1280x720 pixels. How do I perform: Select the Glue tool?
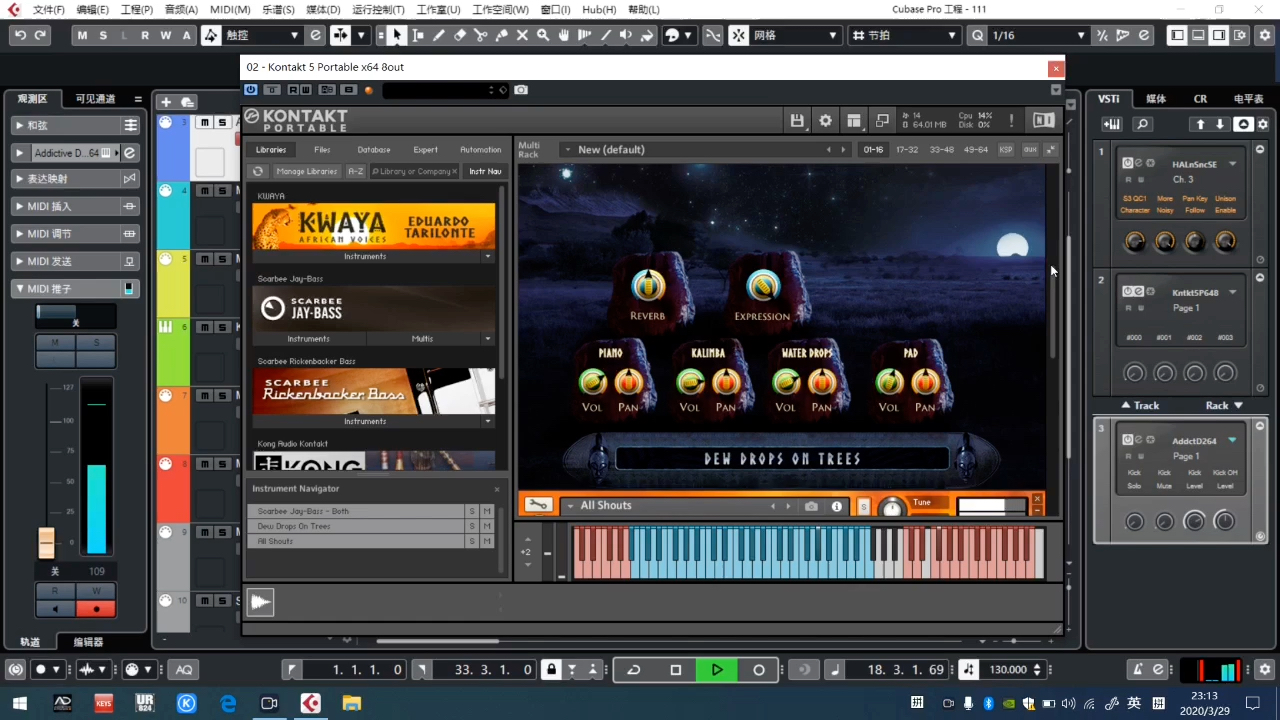click(x=502, y=35)
